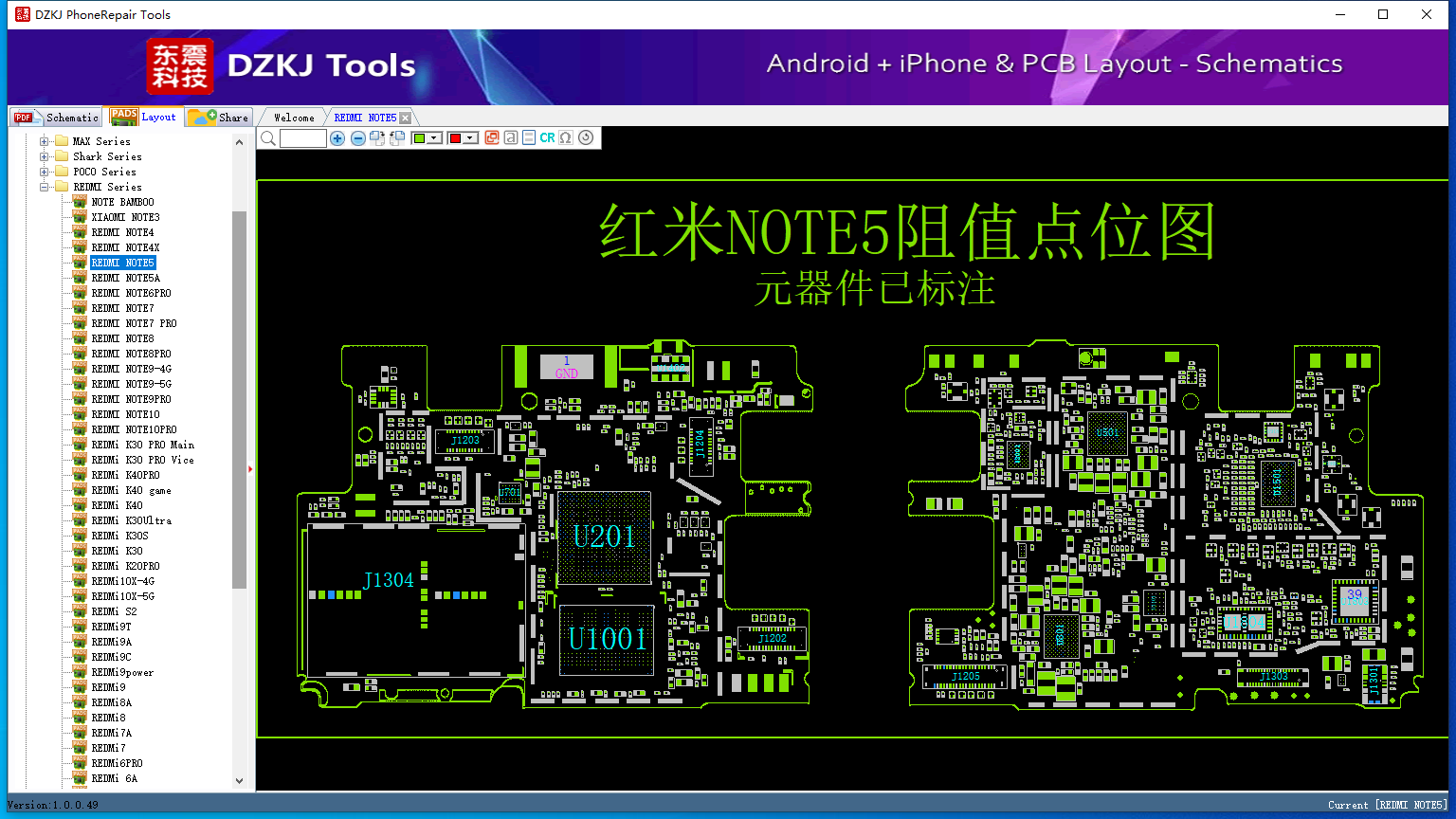The width and height of the screenshot is (1456, 819).
Task: Open the REDMI NOTE10PRO layout
Action: [134, 429]
